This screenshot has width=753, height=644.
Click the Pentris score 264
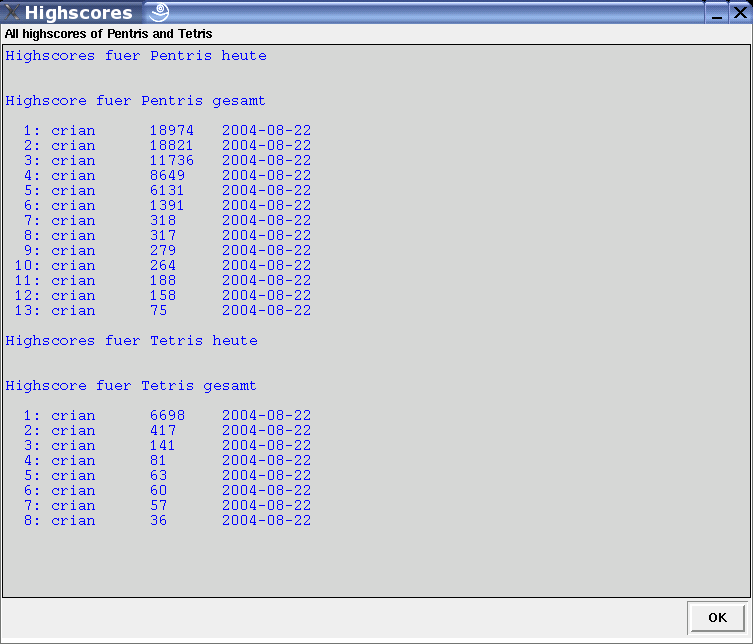[x=163, y=266]
